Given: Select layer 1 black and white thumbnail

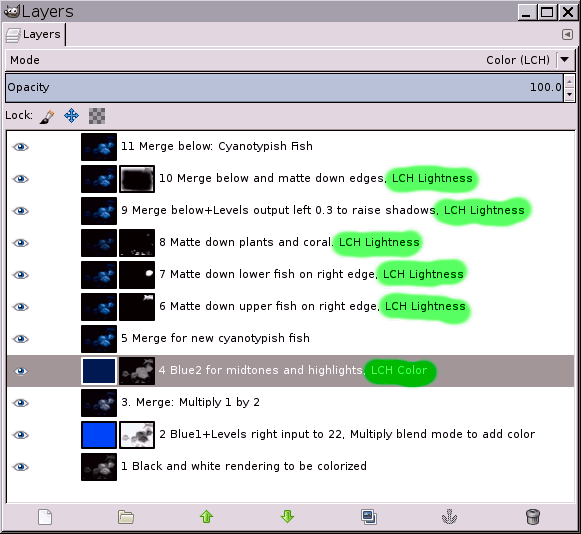Looking at the screenshot, I should coord(99,467).
